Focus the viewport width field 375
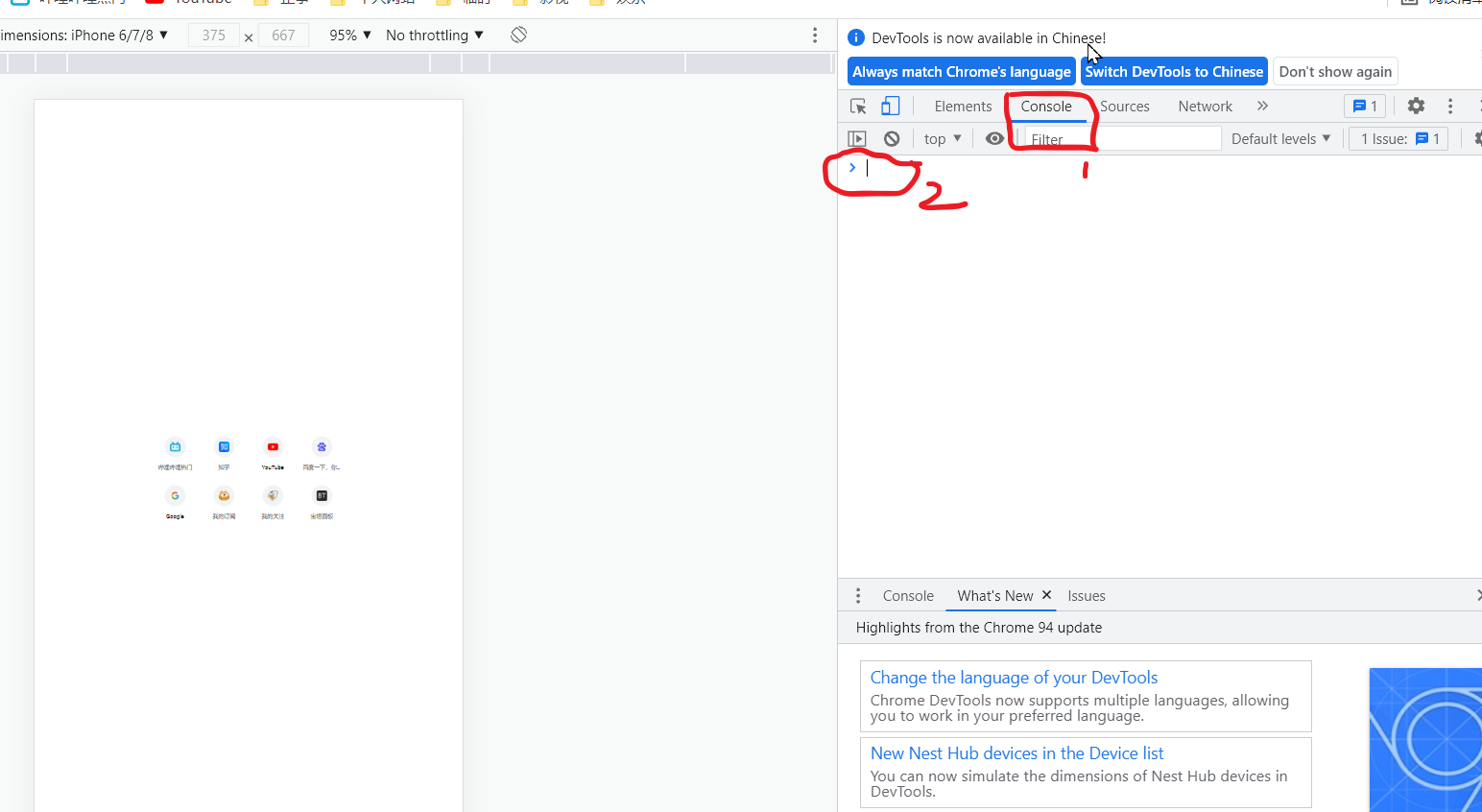Screen dimensions: 1482x812 214,36
